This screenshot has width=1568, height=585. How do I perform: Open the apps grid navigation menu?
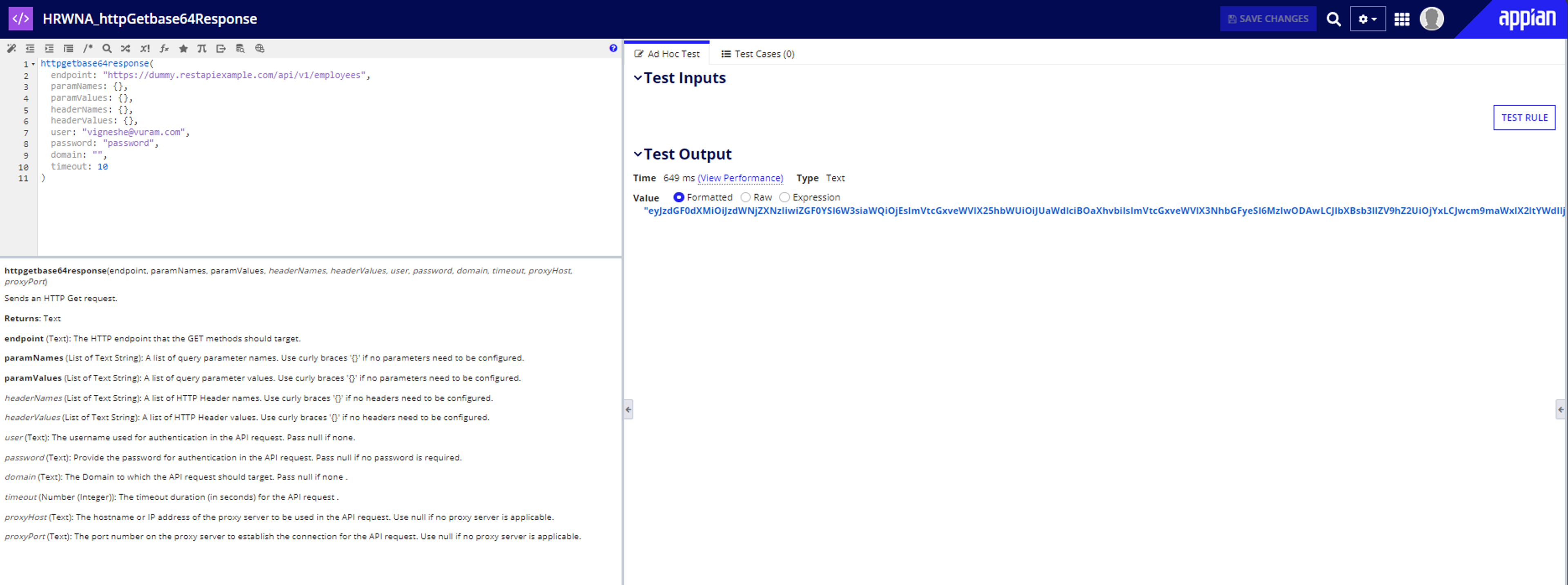click(1402, 19)
